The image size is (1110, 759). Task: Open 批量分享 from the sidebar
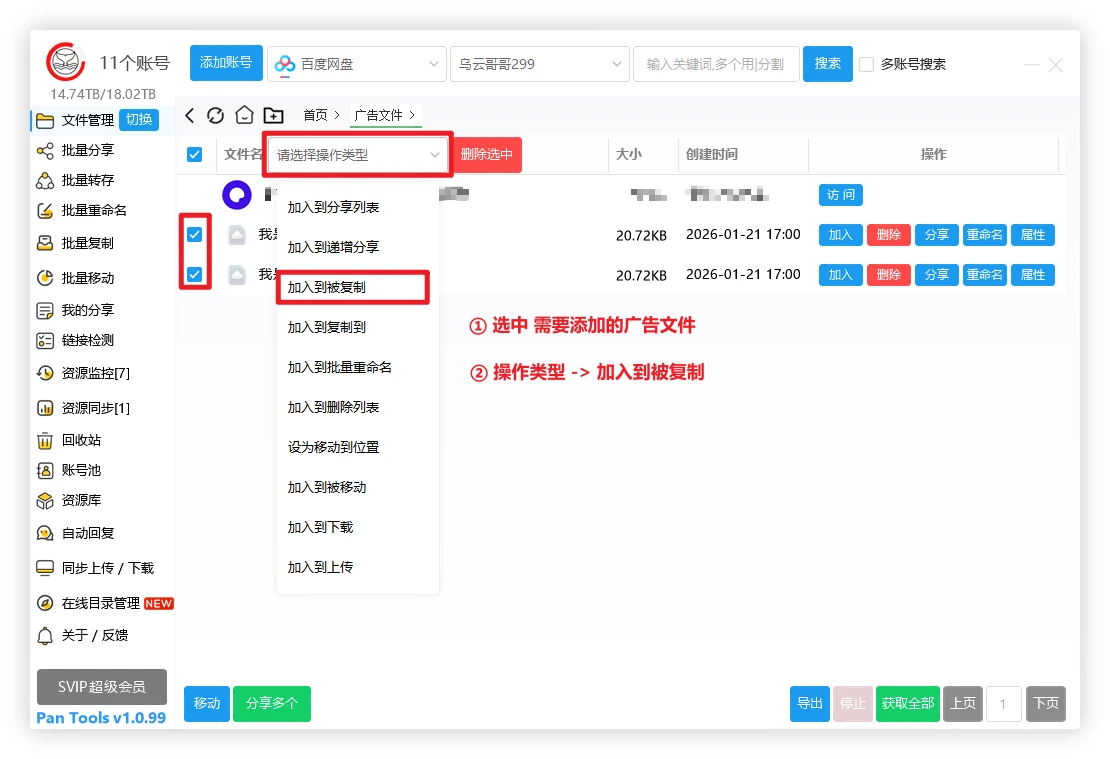87,151
